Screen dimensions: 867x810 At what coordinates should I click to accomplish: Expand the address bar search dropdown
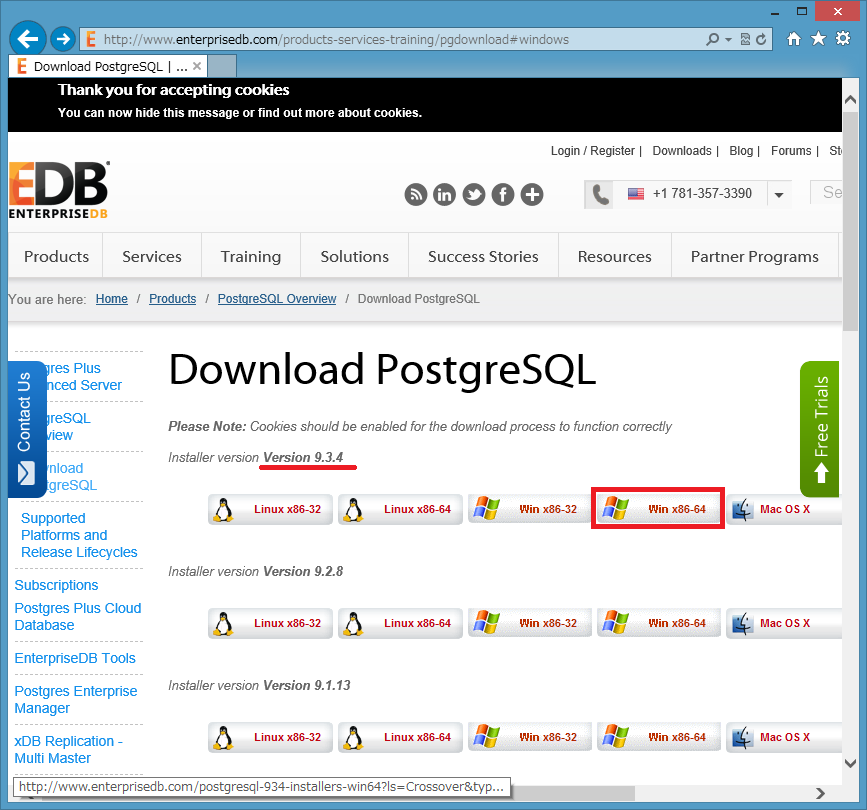(x=729, y=40)
